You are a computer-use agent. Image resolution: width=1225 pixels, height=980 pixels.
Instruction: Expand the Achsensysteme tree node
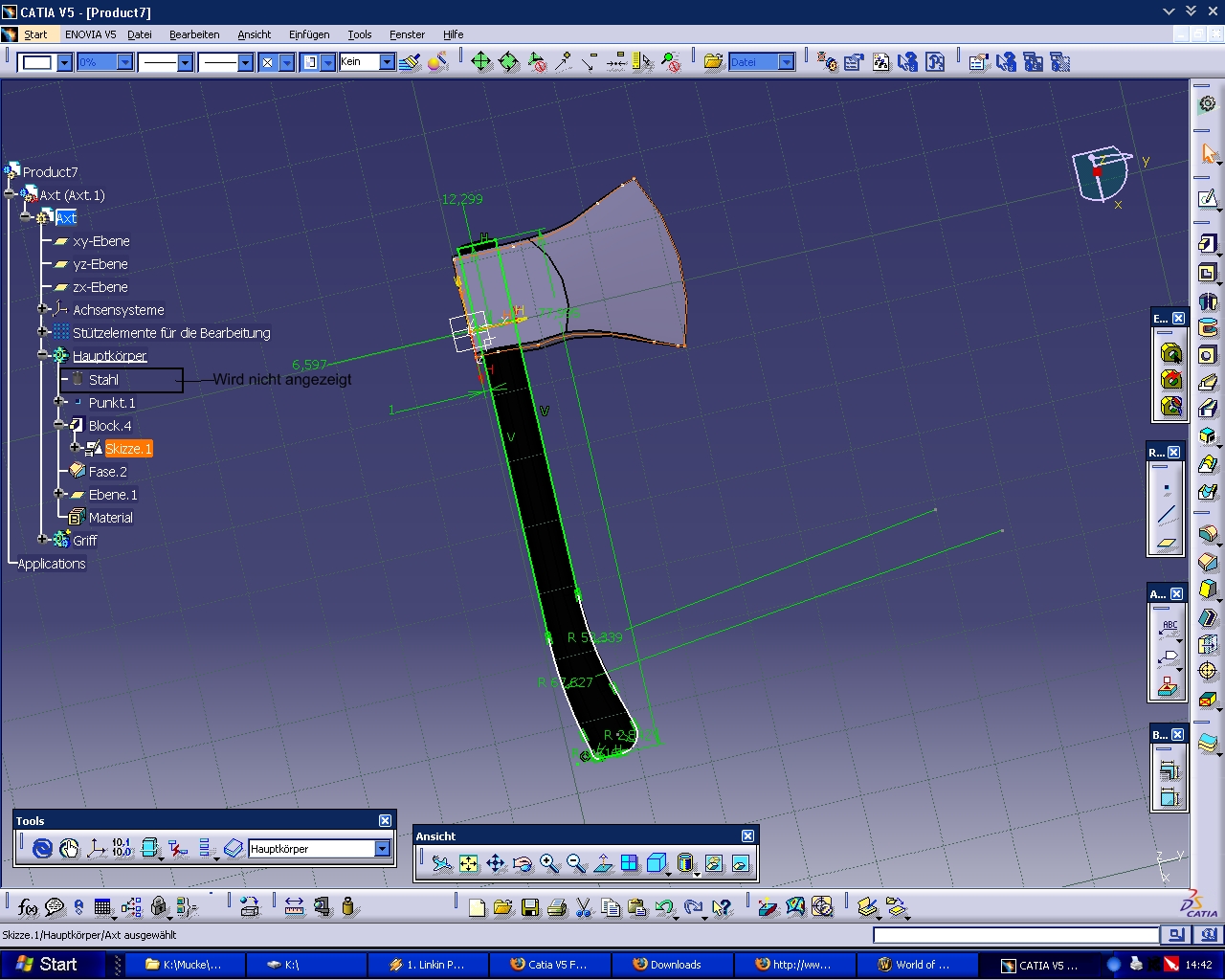pos(42,308)
